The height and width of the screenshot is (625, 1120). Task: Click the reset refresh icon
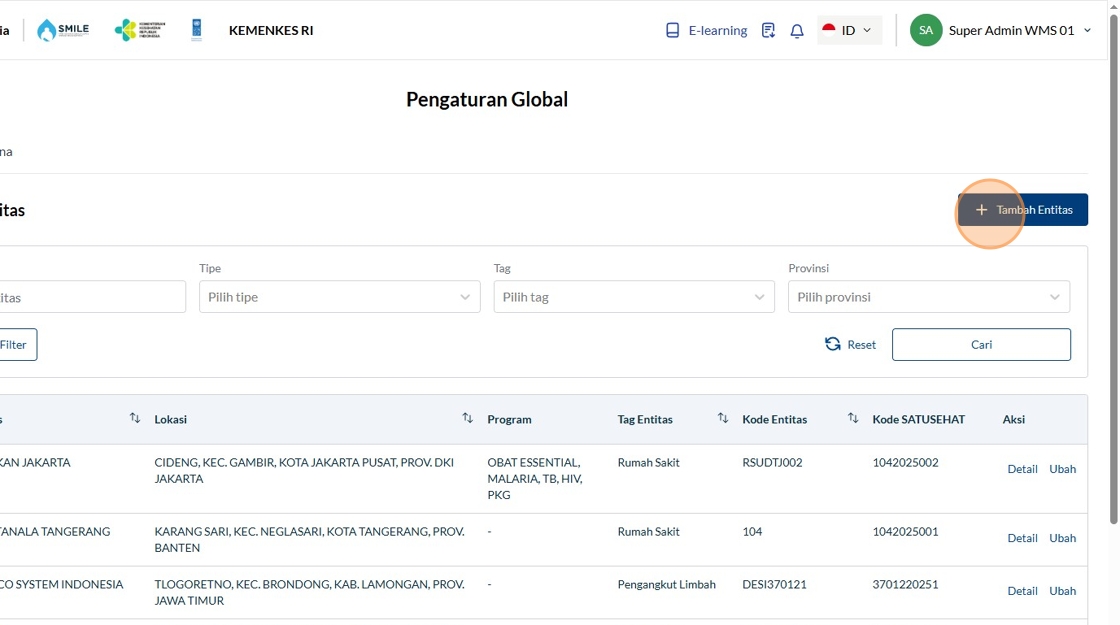coord(833,344)
